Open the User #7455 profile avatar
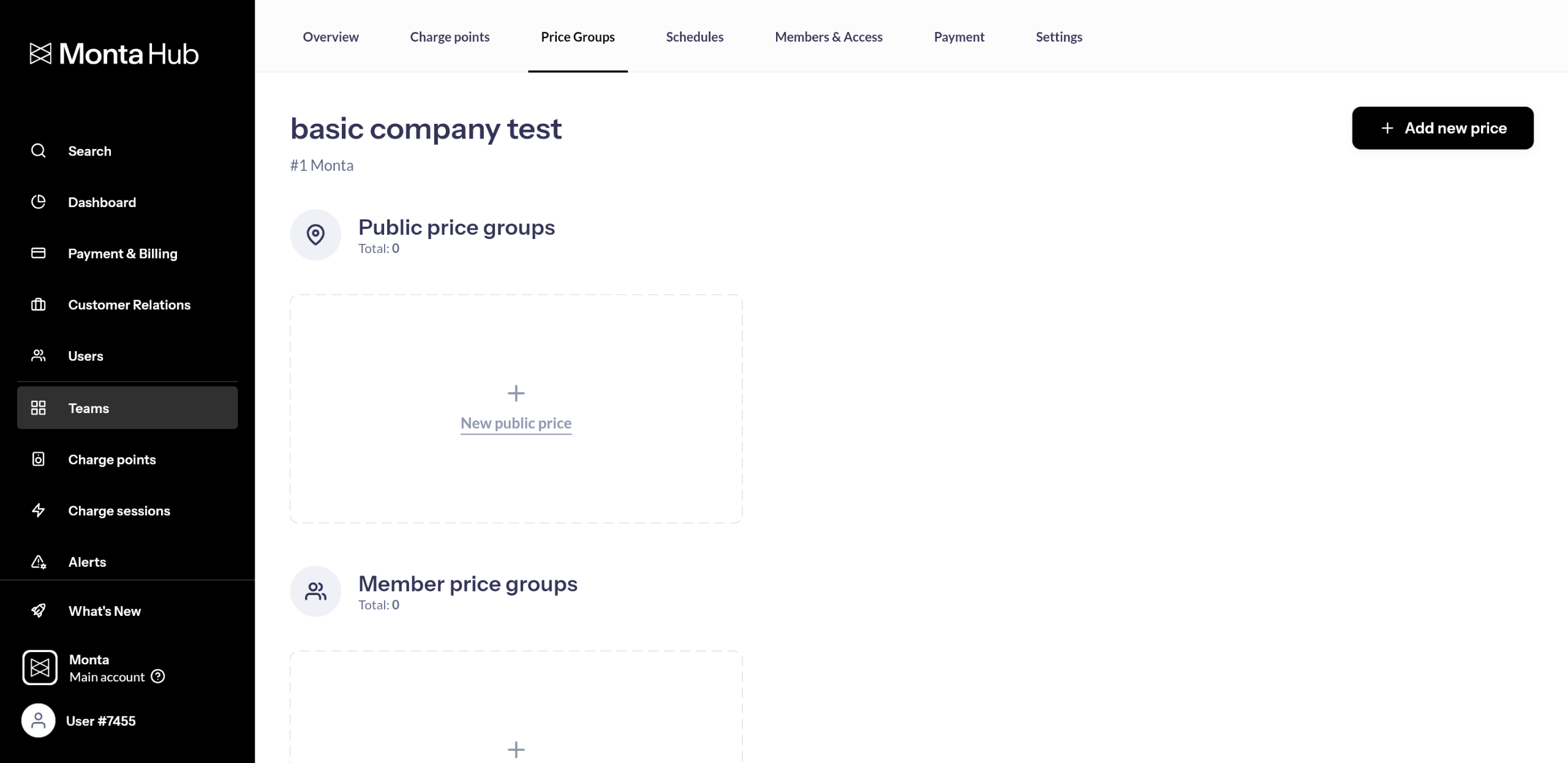Image resolution: width=1568 pixels, height=763 pixels. coord(38,721)
